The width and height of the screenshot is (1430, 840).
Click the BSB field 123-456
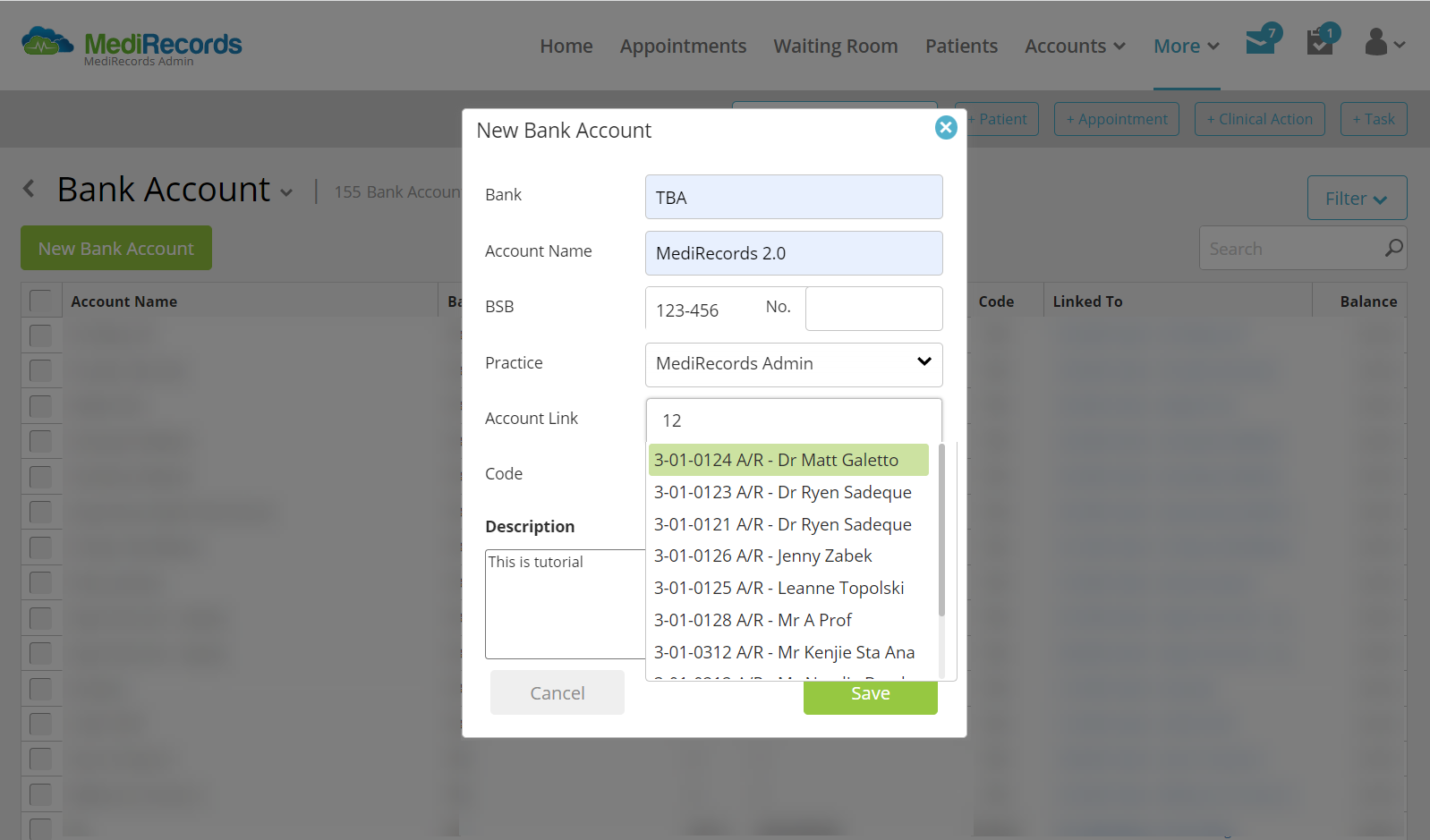[702, 310]
